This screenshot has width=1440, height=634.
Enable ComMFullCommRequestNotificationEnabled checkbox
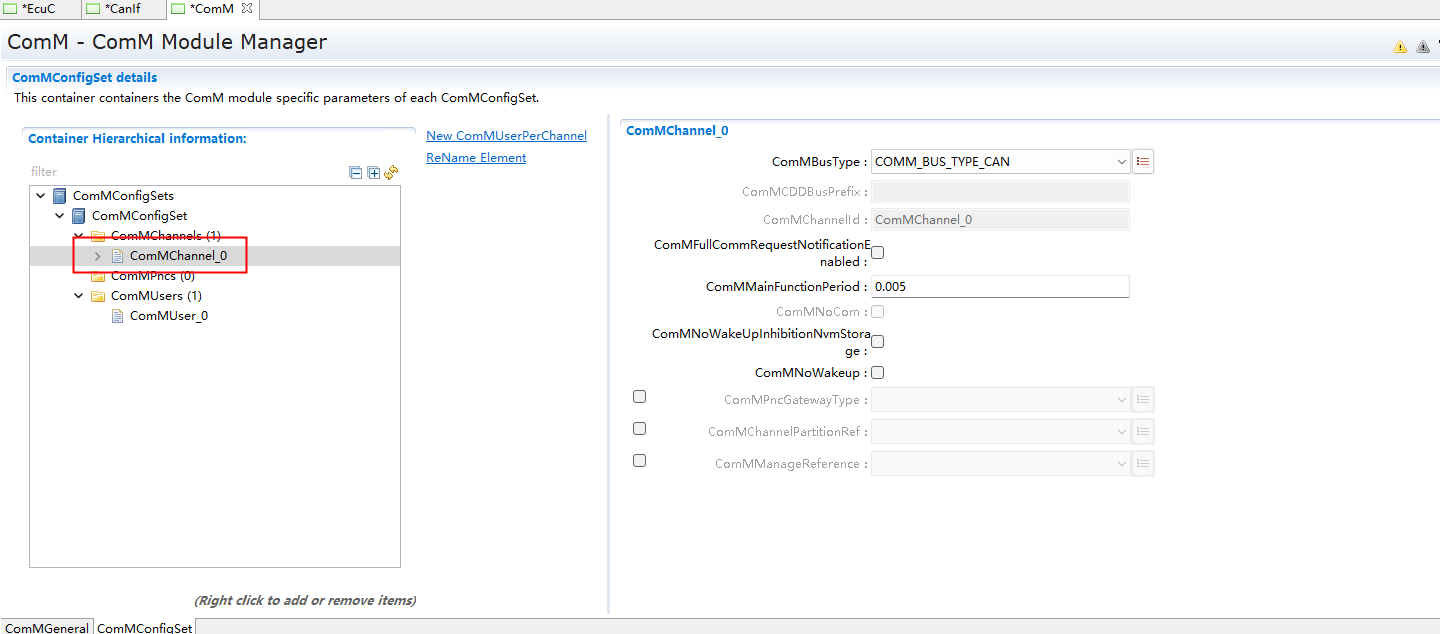coord(878,253)
